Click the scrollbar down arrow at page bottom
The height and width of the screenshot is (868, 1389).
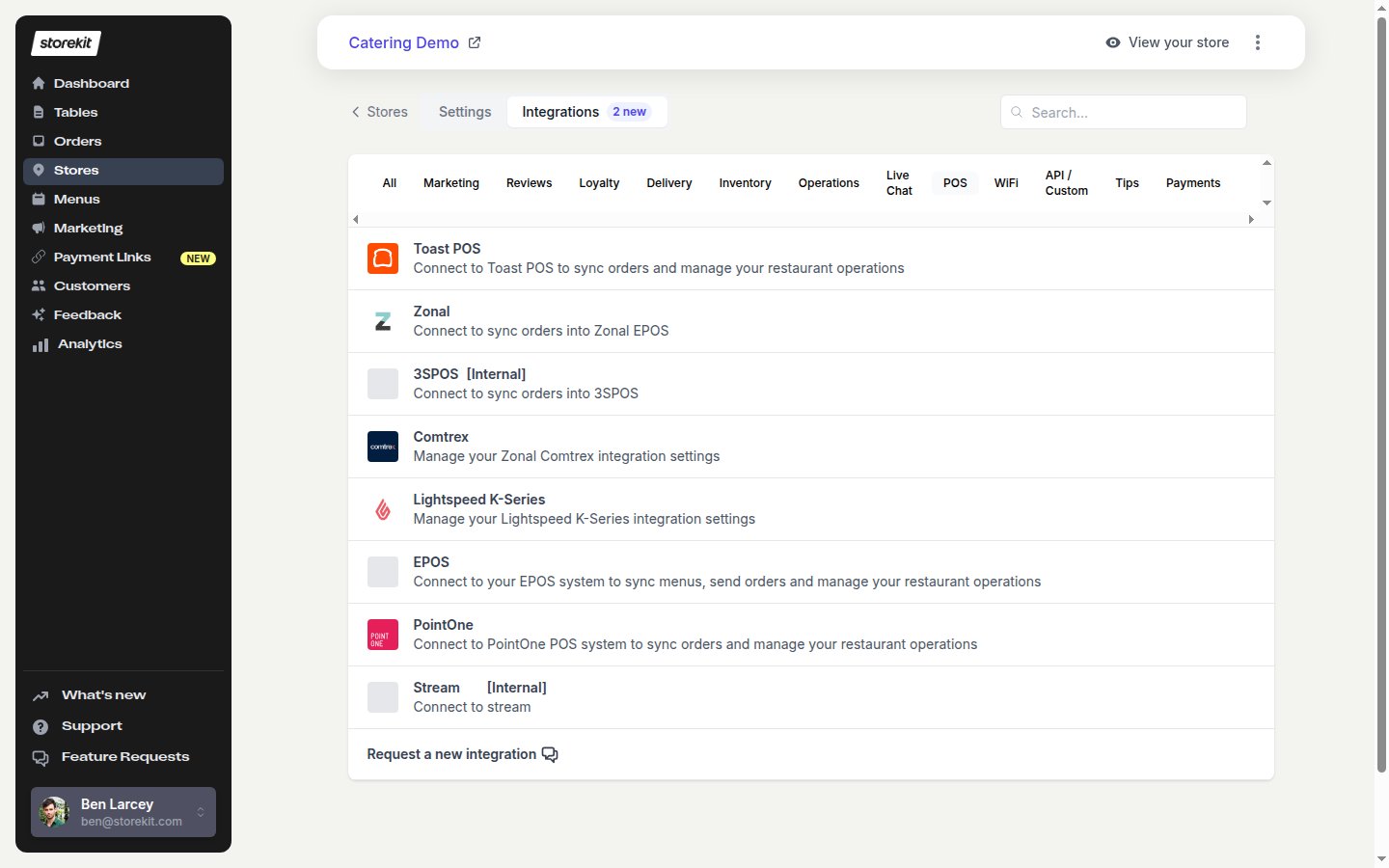click(1381, 858)
